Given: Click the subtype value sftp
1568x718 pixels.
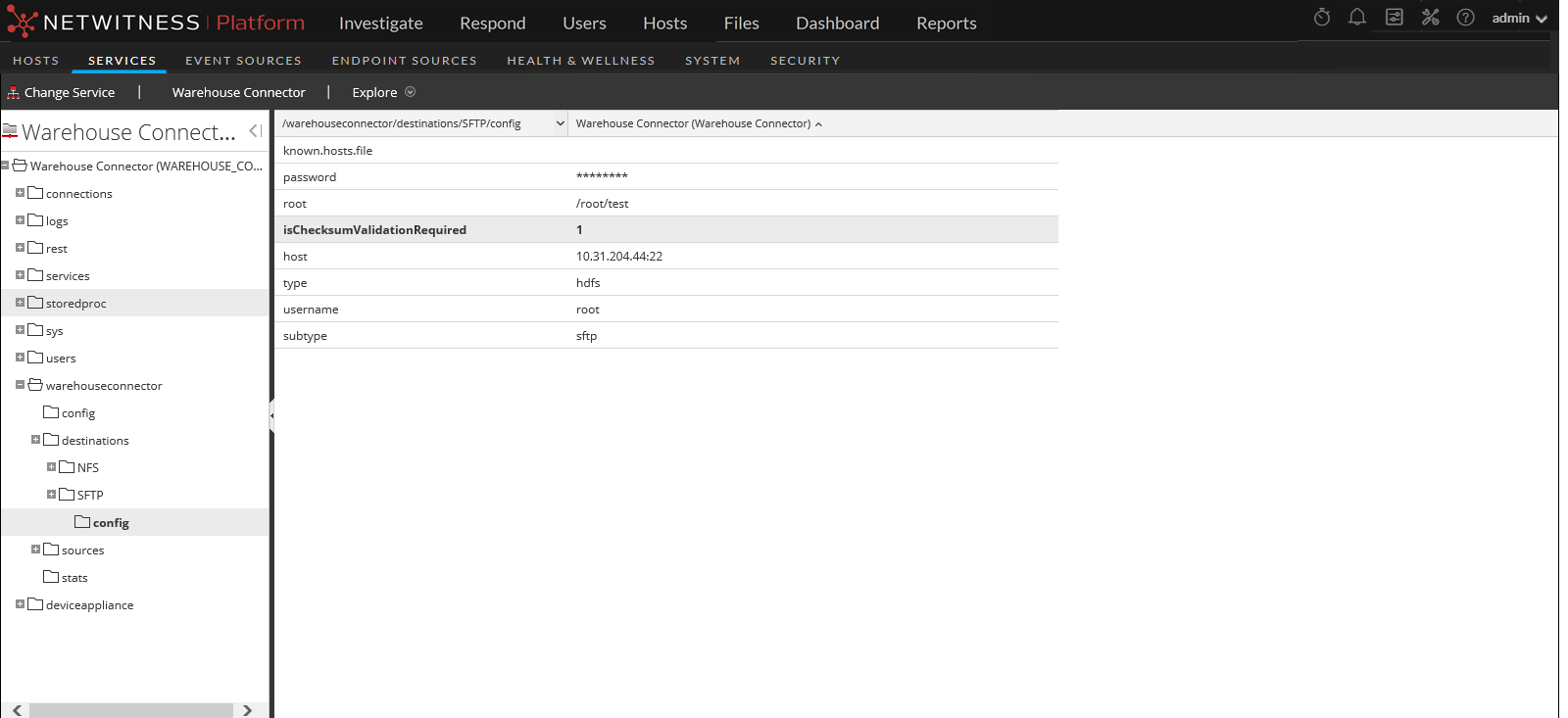Looking at the screenshot, I should (x=586, y=335).
